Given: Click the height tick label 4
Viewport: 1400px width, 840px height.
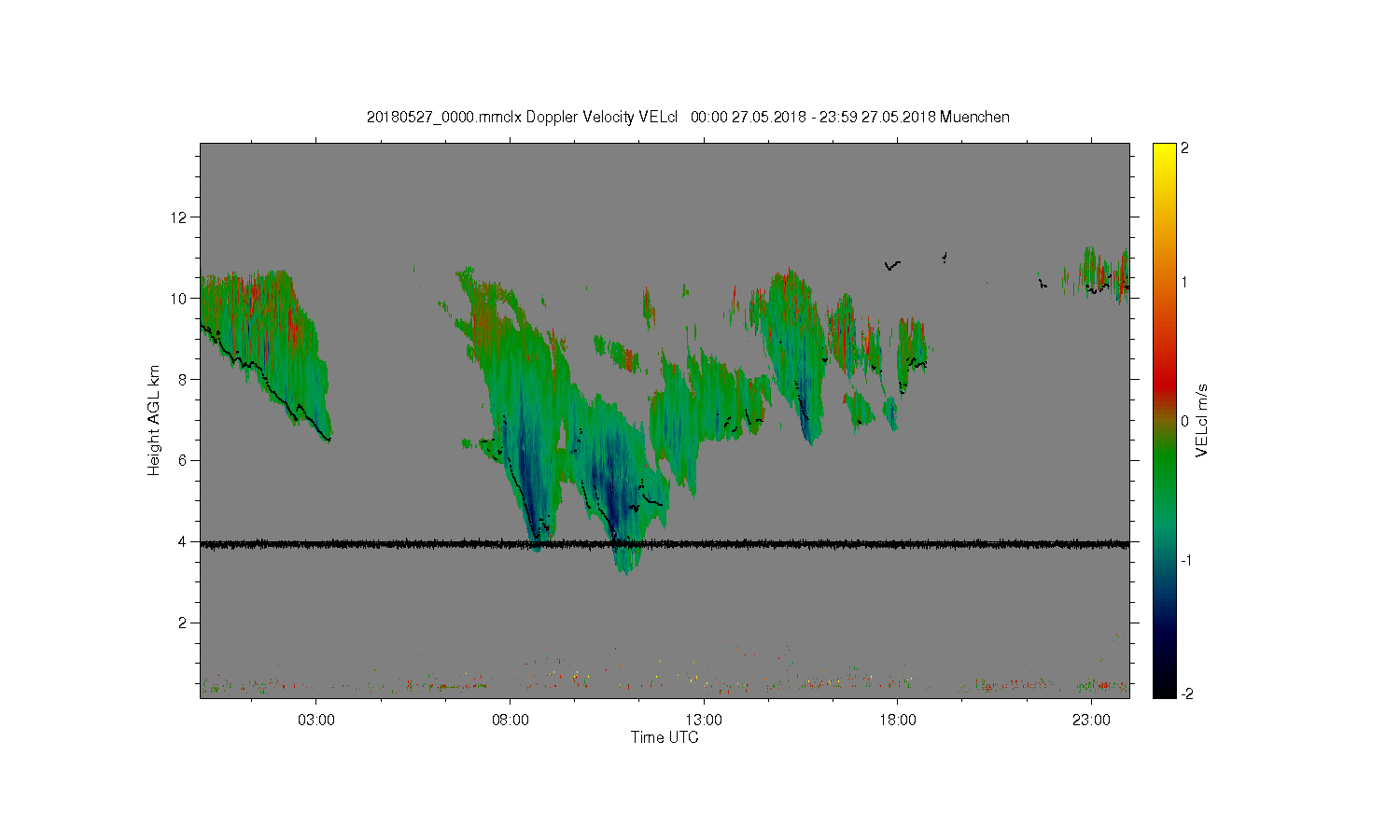Looking at the screenshot, I should pyautogui.click(x=183, y=542).
